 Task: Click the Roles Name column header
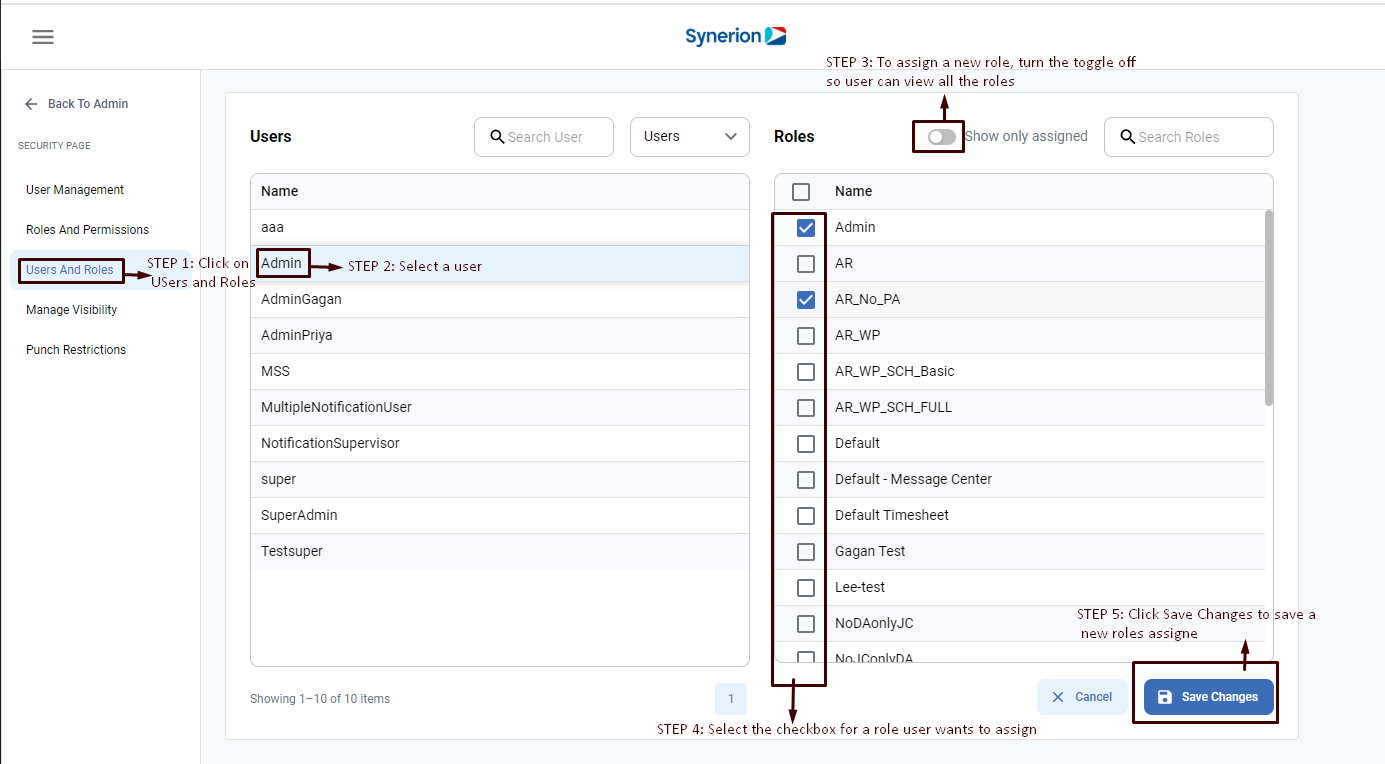853,192
